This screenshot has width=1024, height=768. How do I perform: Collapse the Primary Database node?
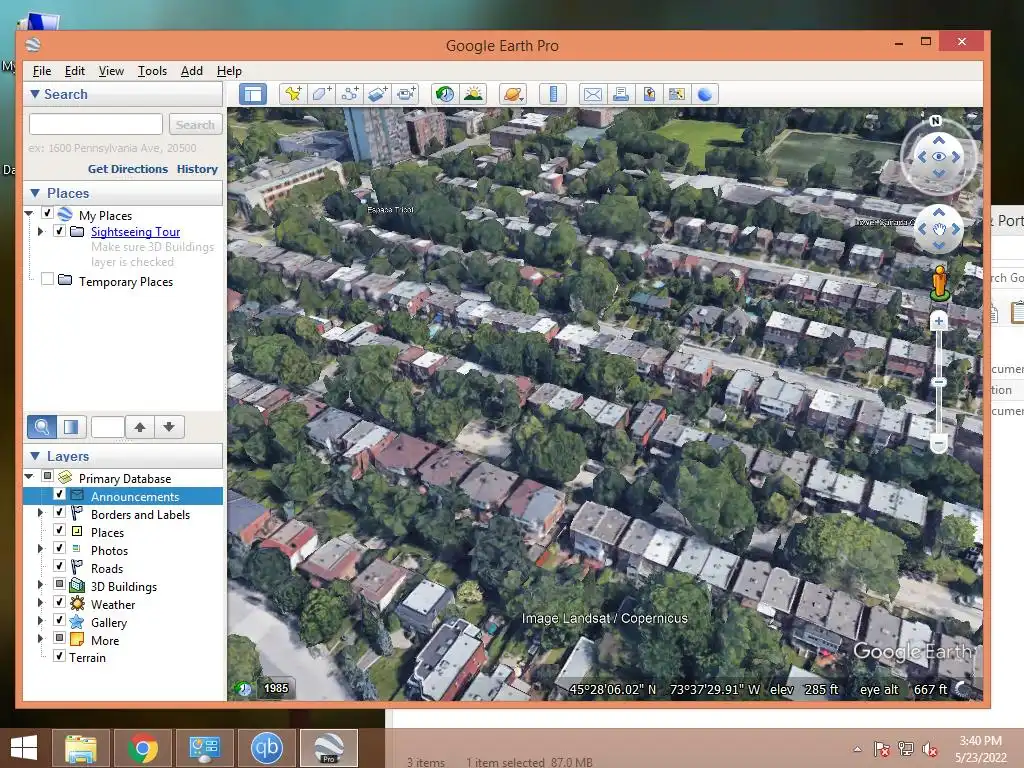(x=29, y=477)
